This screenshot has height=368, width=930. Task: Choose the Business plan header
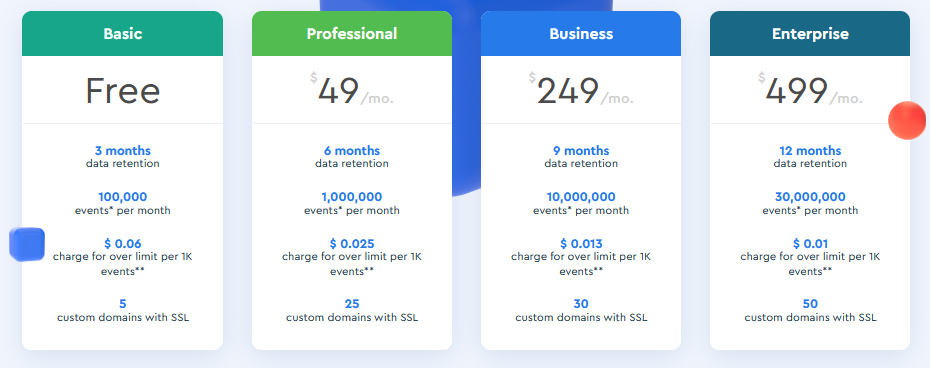click(x=581, y=34)
